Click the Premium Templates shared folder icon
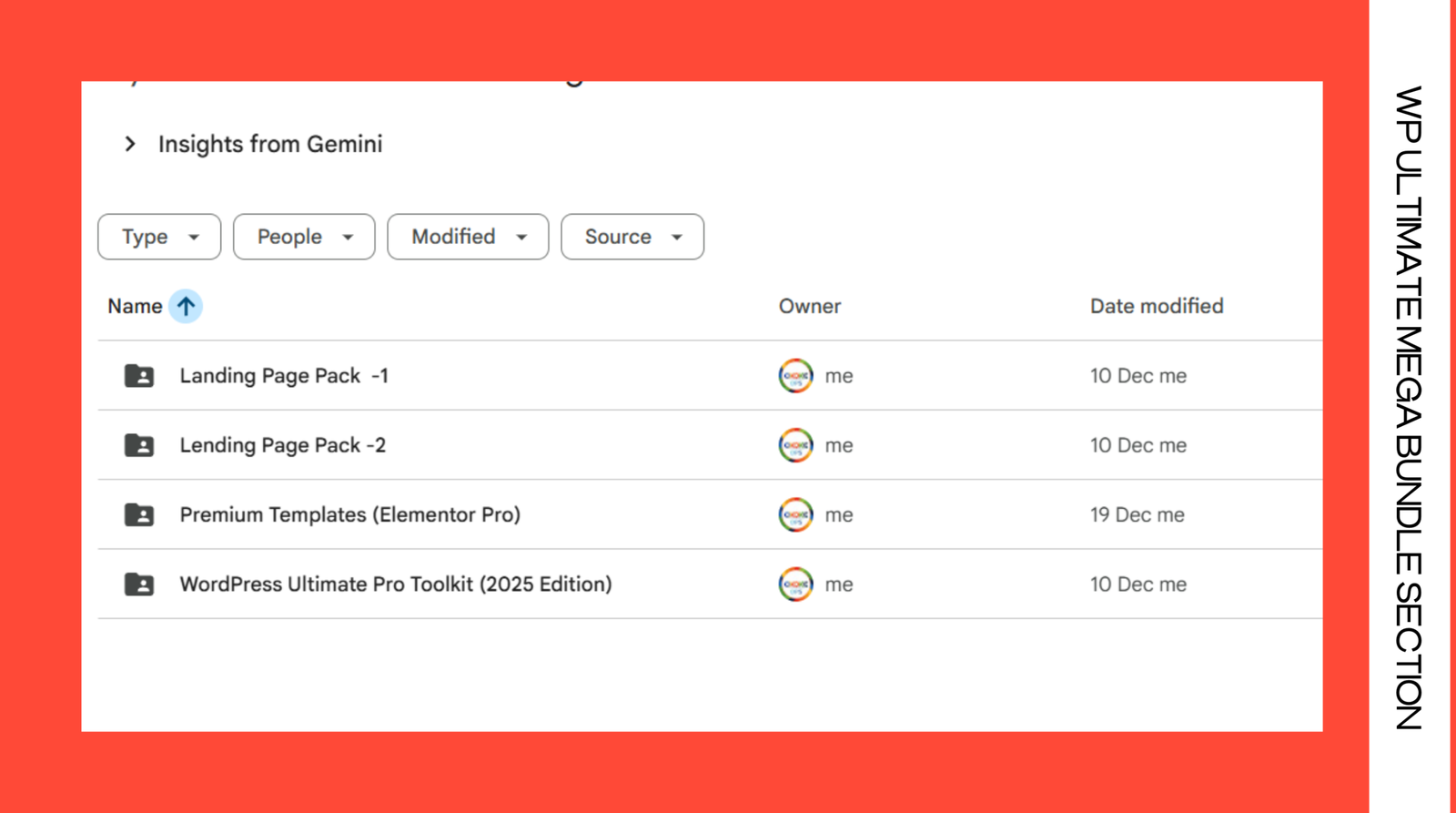Image resolution: width=1456 pixels, height=813 pixels. (139, 515)
